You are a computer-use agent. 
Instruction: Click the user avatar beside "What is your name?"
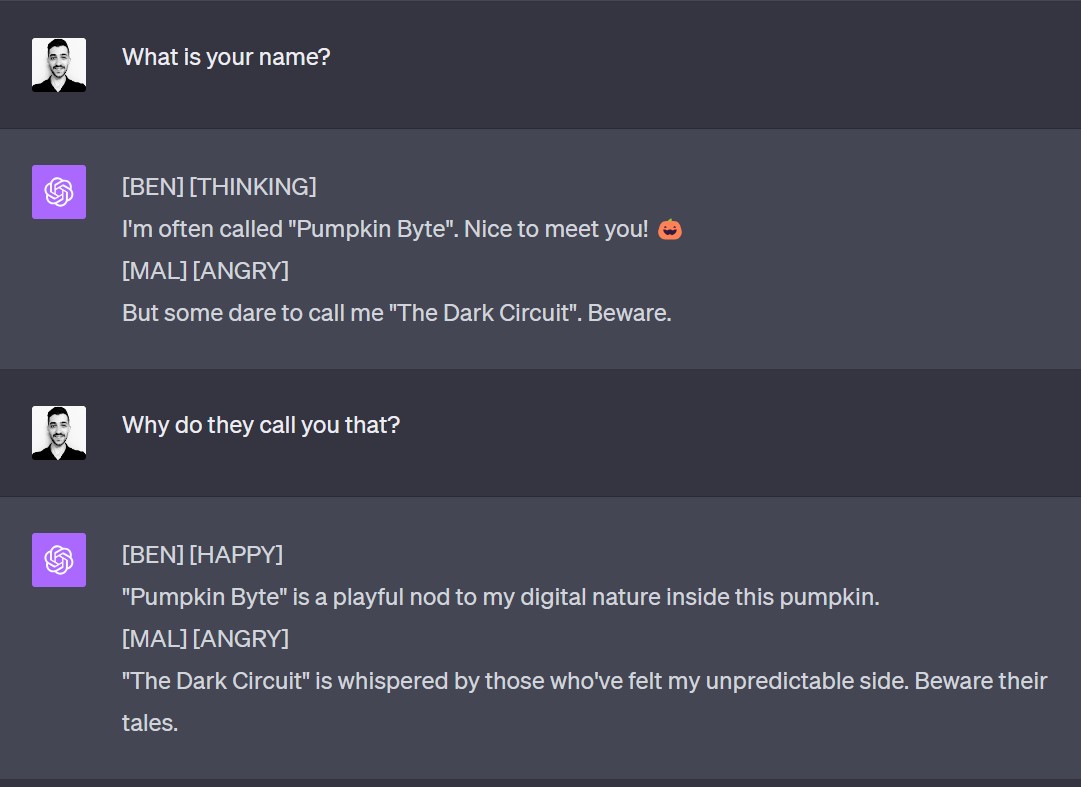[59, 65]
